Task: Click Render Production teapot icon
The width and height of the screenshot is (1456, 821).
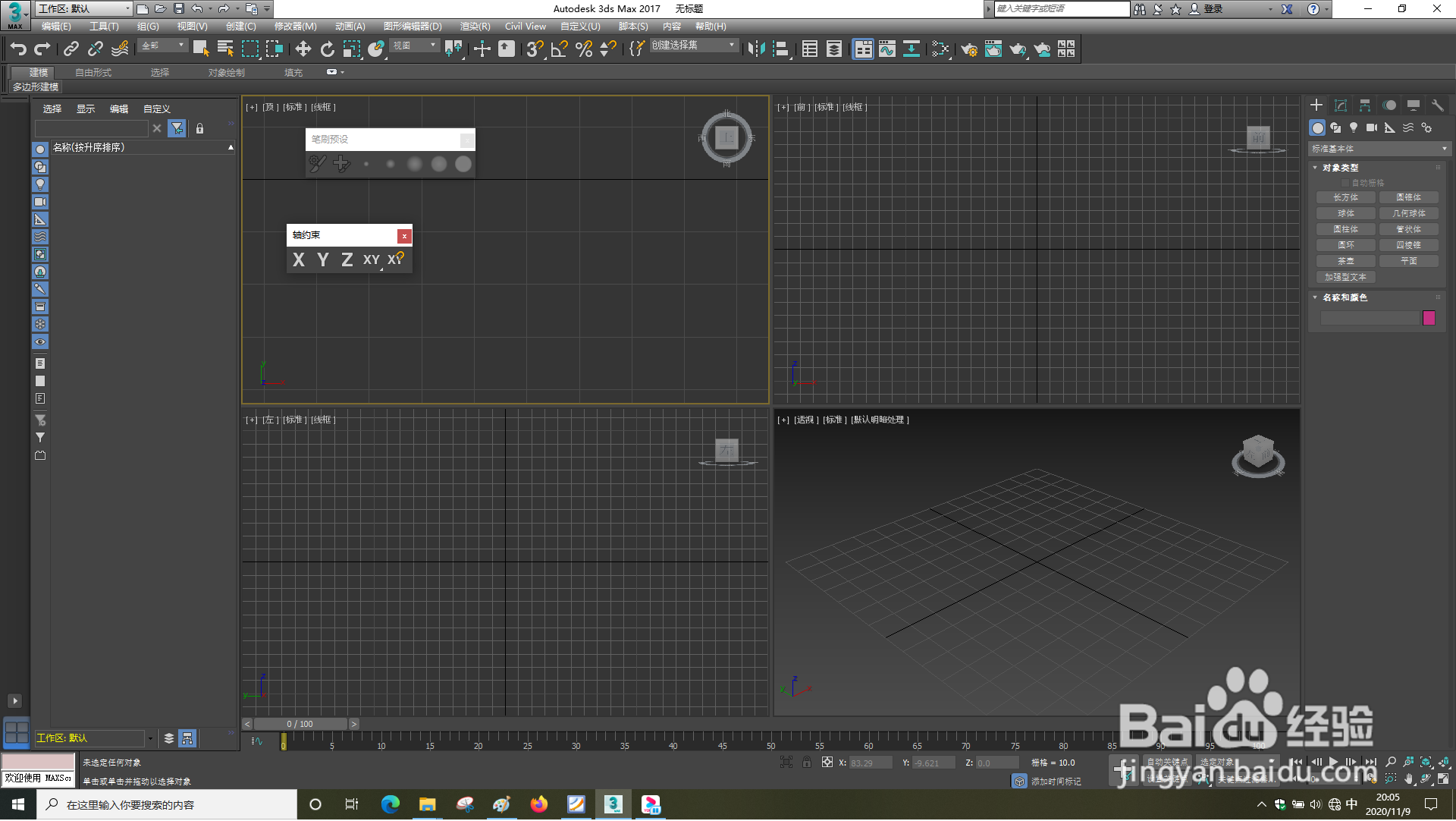Action: point(1018,49)
